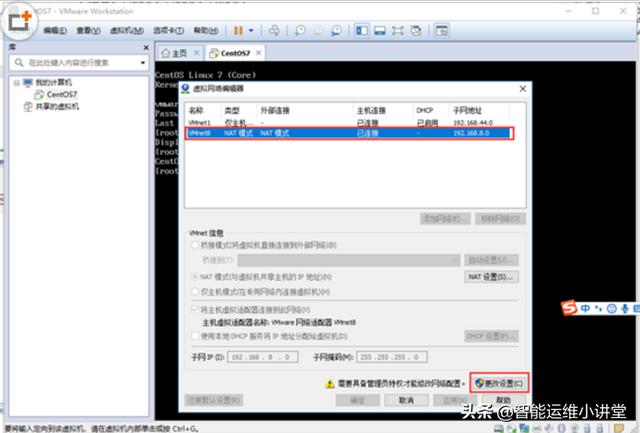Screen dimensions: 640x433
Task: Open the 选项卡(T) menu
Action: click(168, 31)
